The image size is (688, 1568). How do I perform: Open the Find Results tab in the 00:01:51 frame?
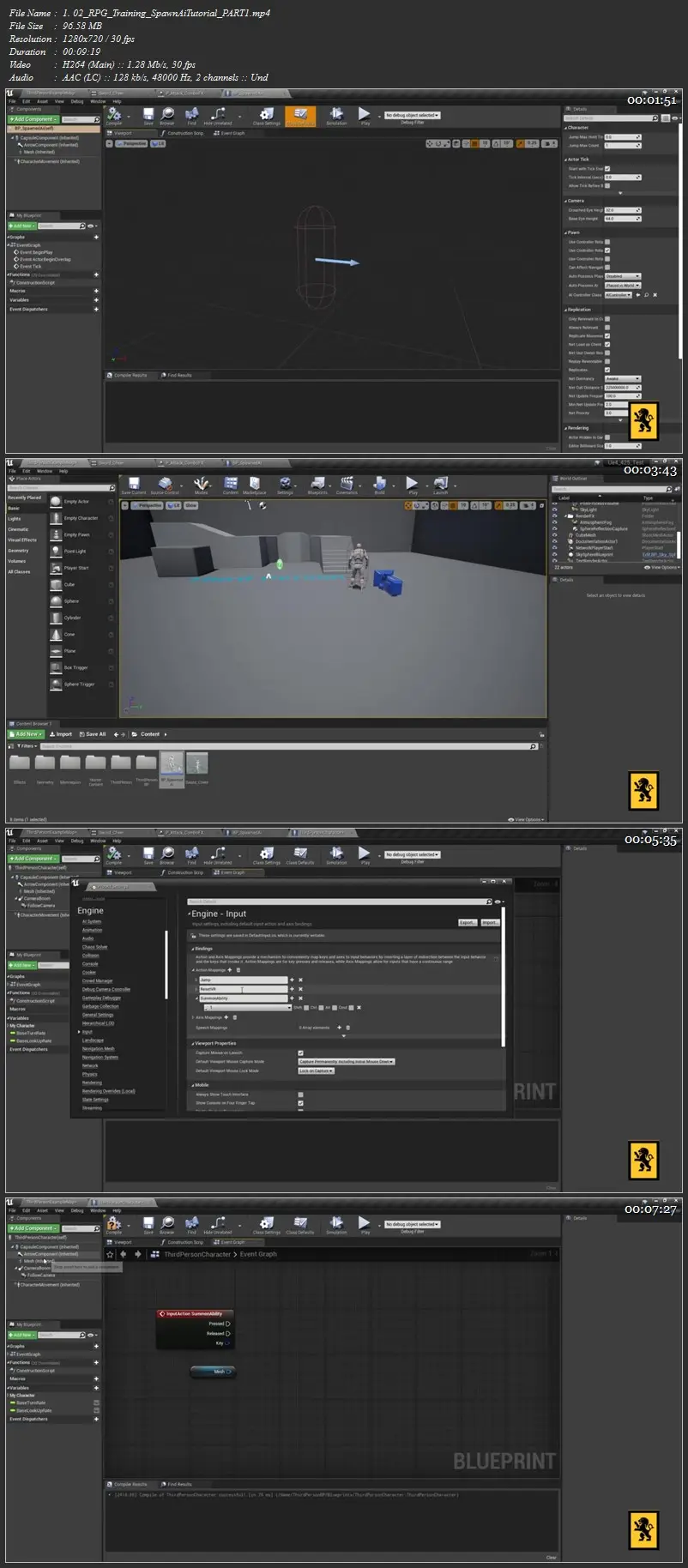pos(177,375)
